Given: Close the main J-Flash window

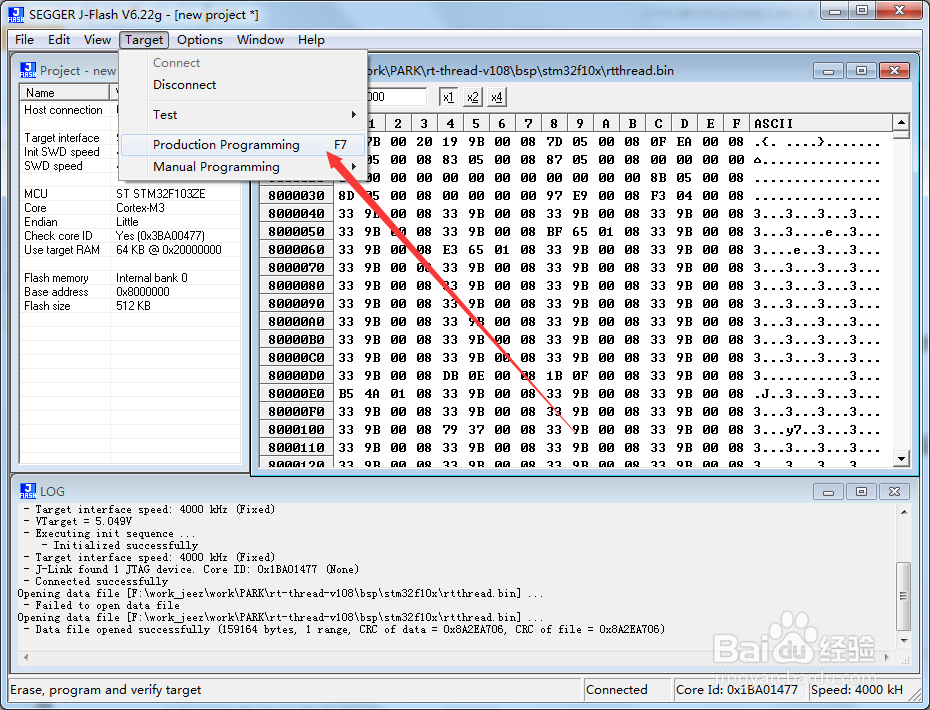Looking at the screenshot, I should tap(899, 10).
